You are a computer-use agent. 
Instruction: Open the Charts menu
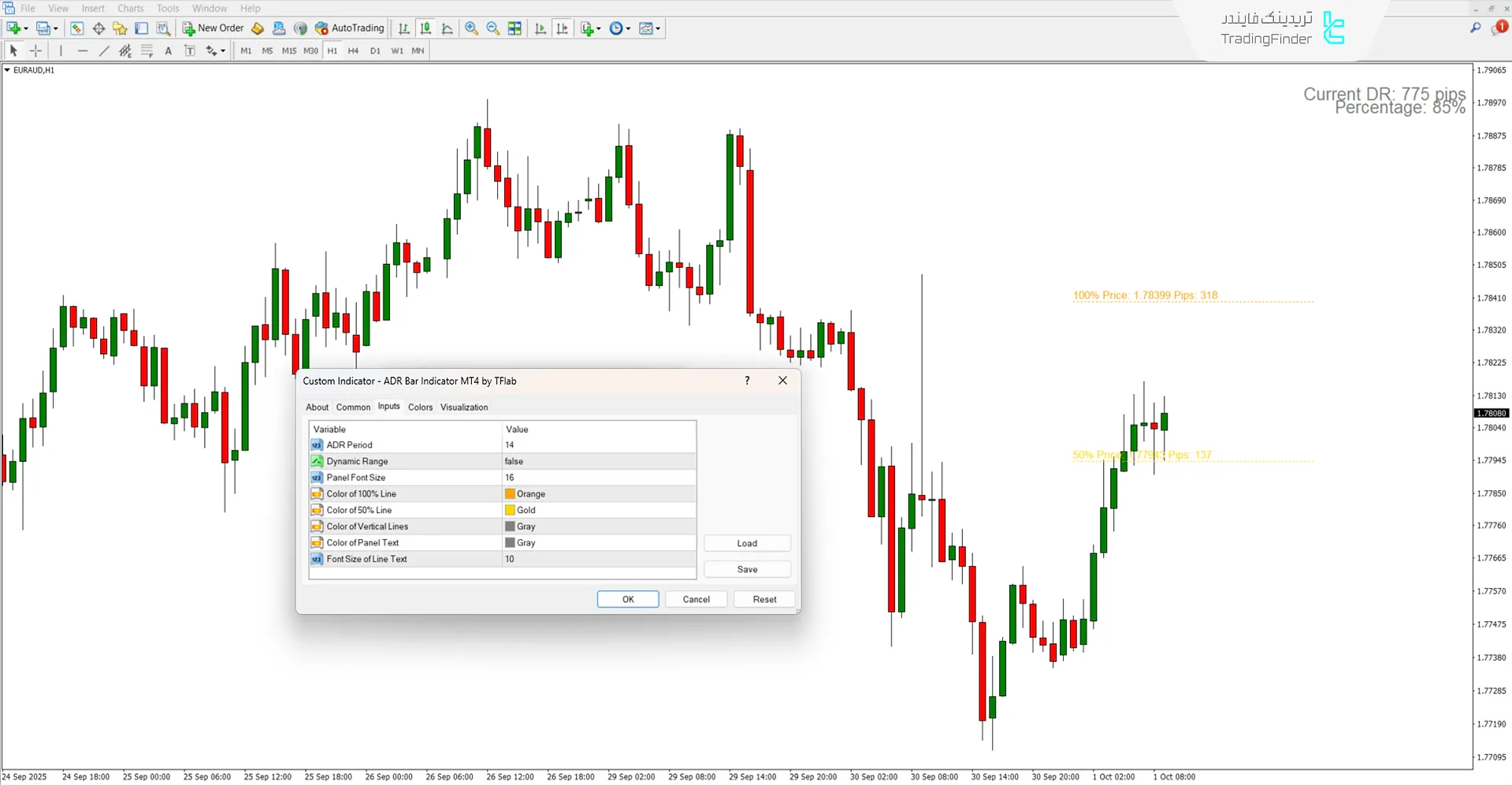(130, 9)
